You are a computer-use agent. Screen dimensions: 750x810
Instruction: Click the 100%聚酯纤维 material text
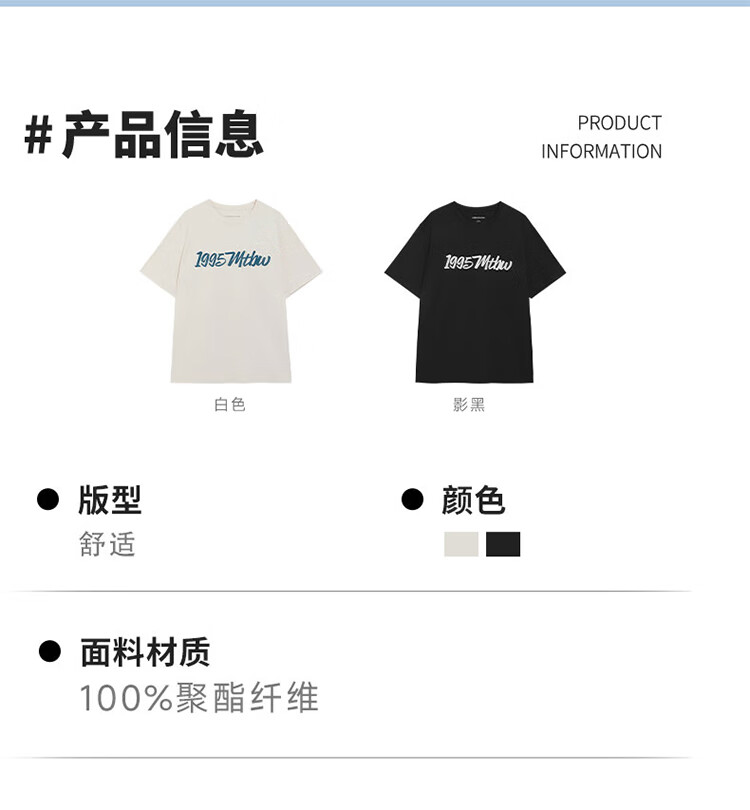point(199,698)
